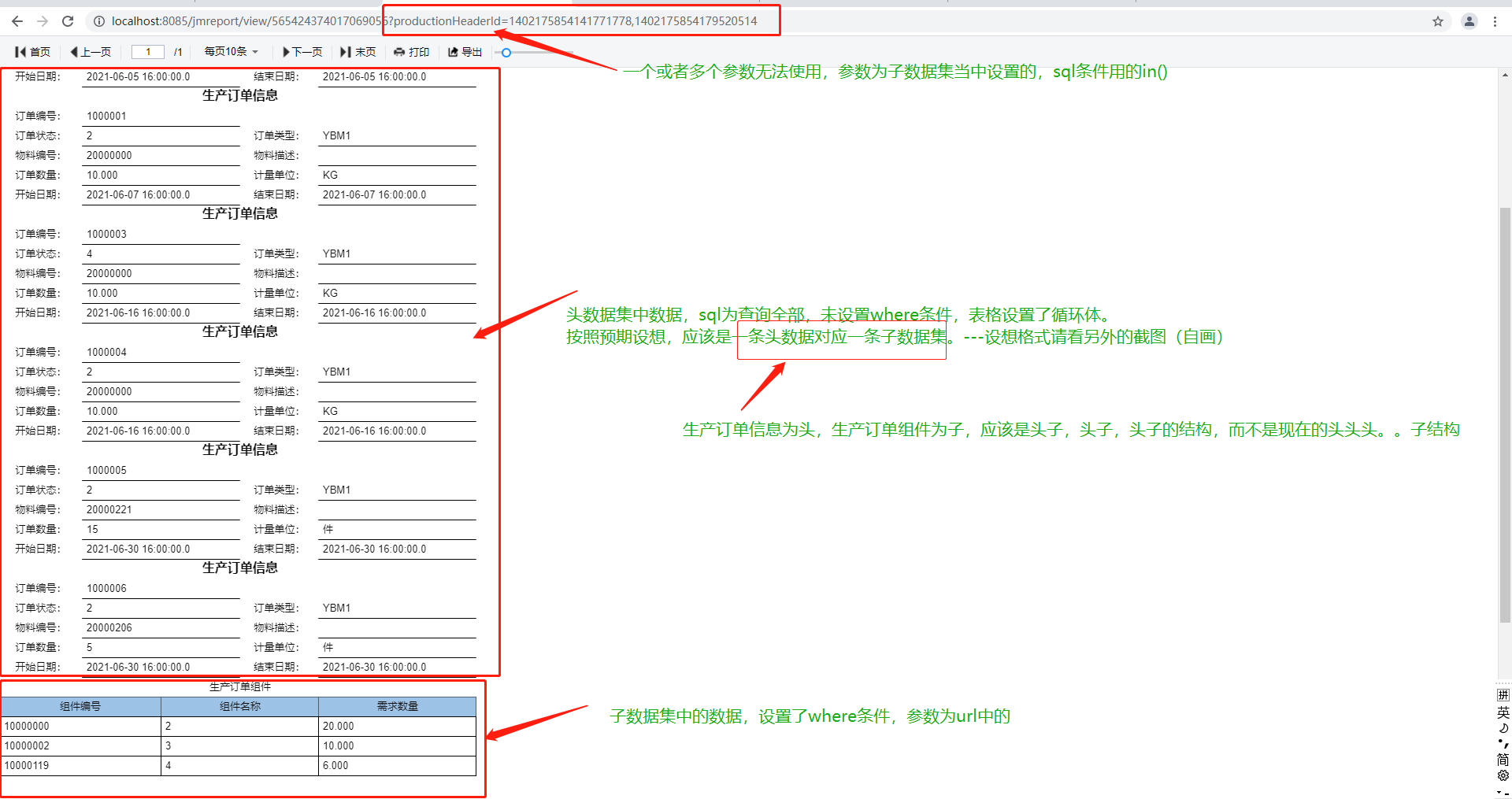The image size is (1512, 799).
Task: Click component cell 10000119
Action: pos(81,765)
